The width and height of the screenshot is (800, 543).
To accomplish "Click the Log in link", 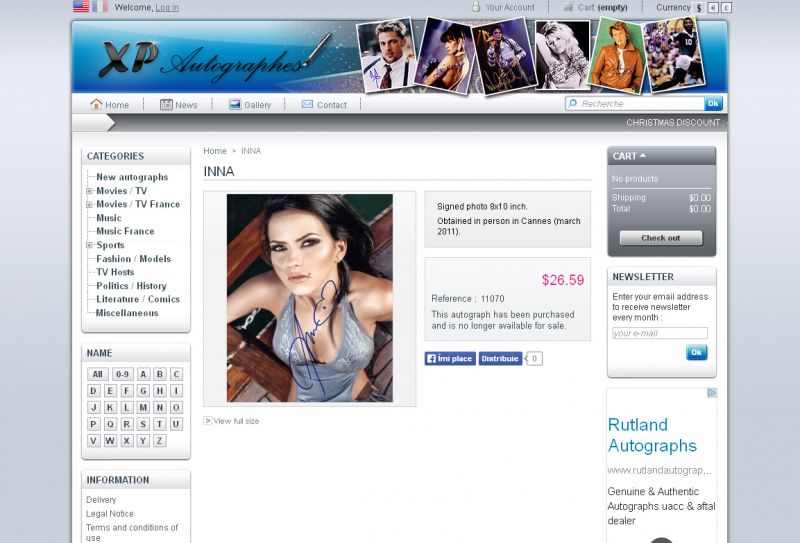I will pyautogui.click(x=167, y=7).
